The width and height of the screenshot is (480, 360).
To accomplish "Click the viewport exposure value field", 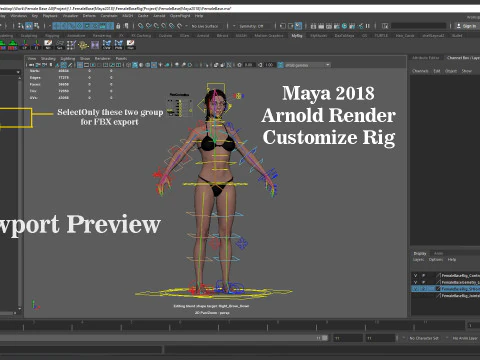I will coord(249,65).
